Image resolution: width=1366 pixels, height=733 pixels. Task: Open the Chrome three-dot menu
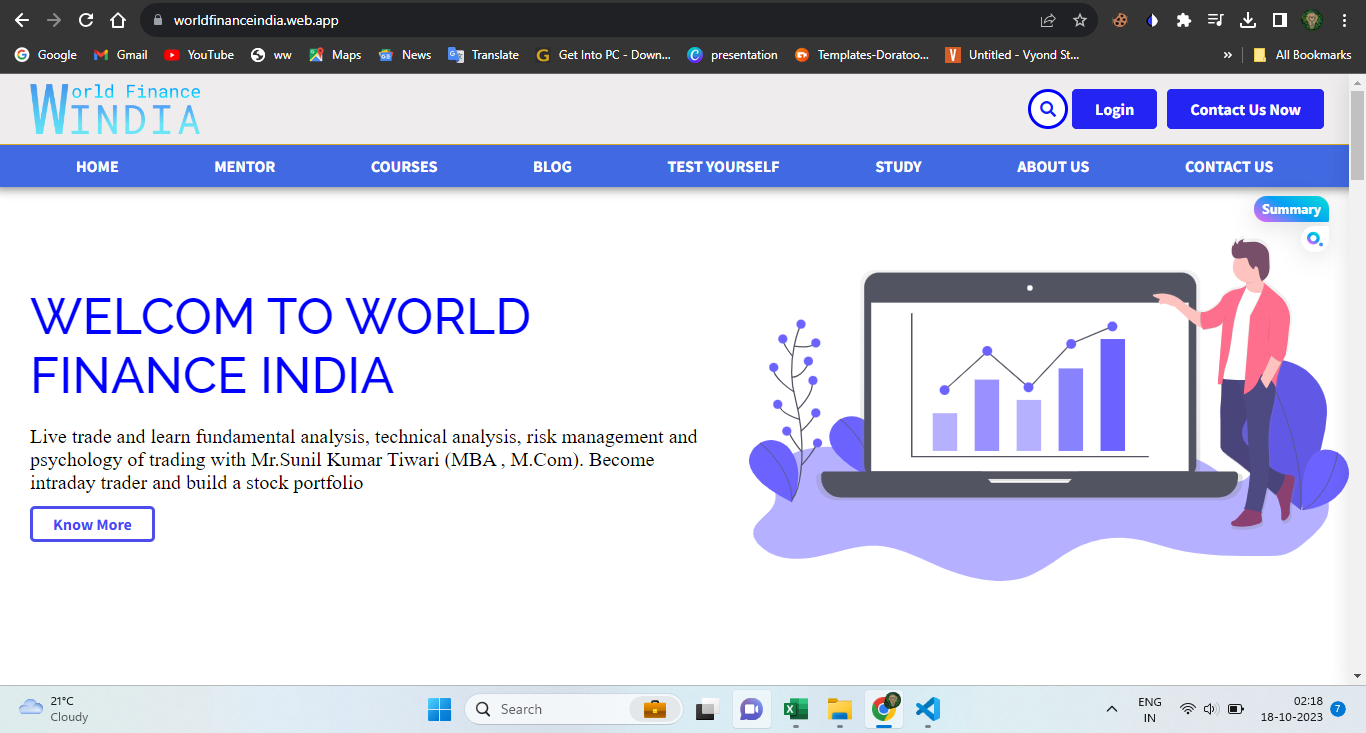[1345, 20]
